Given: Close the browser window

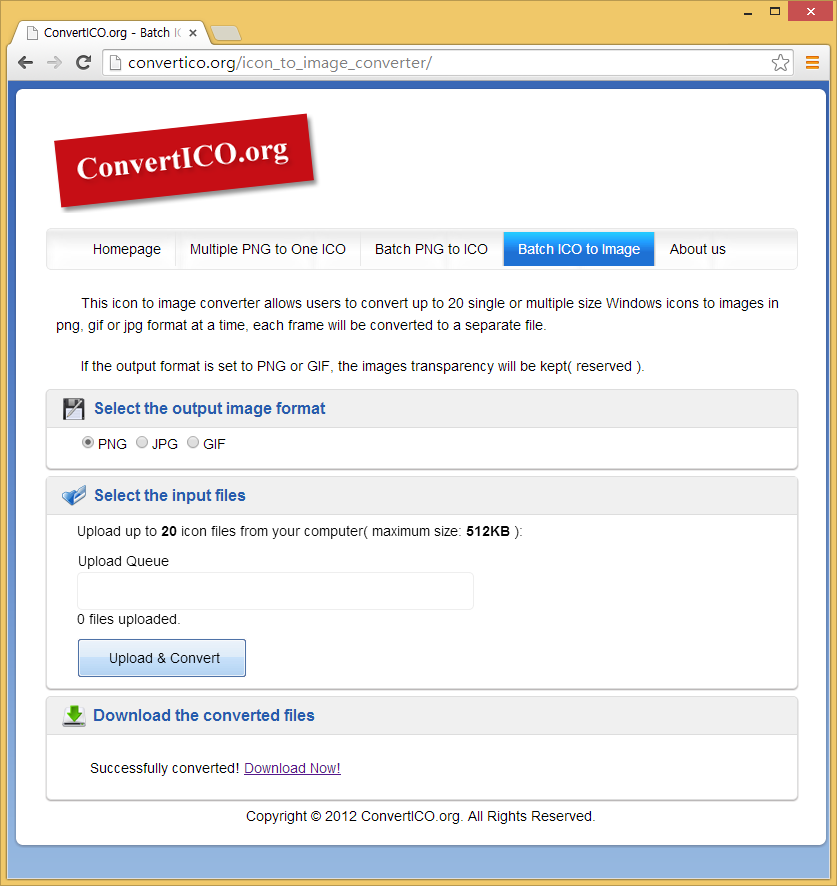Looking at the screenshot, I should pyautogui.click(x=810, y=11).
